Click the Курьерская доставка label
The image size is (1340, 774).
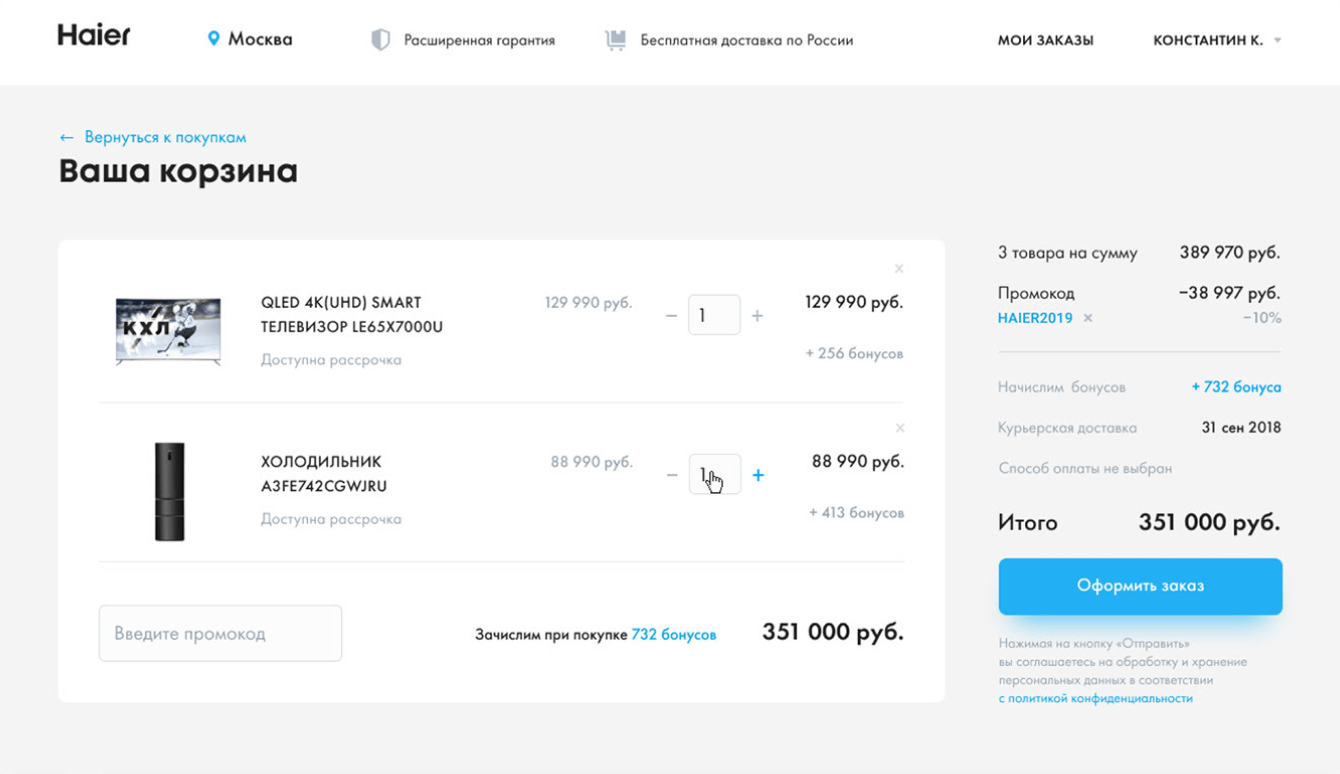[1067, 428]
